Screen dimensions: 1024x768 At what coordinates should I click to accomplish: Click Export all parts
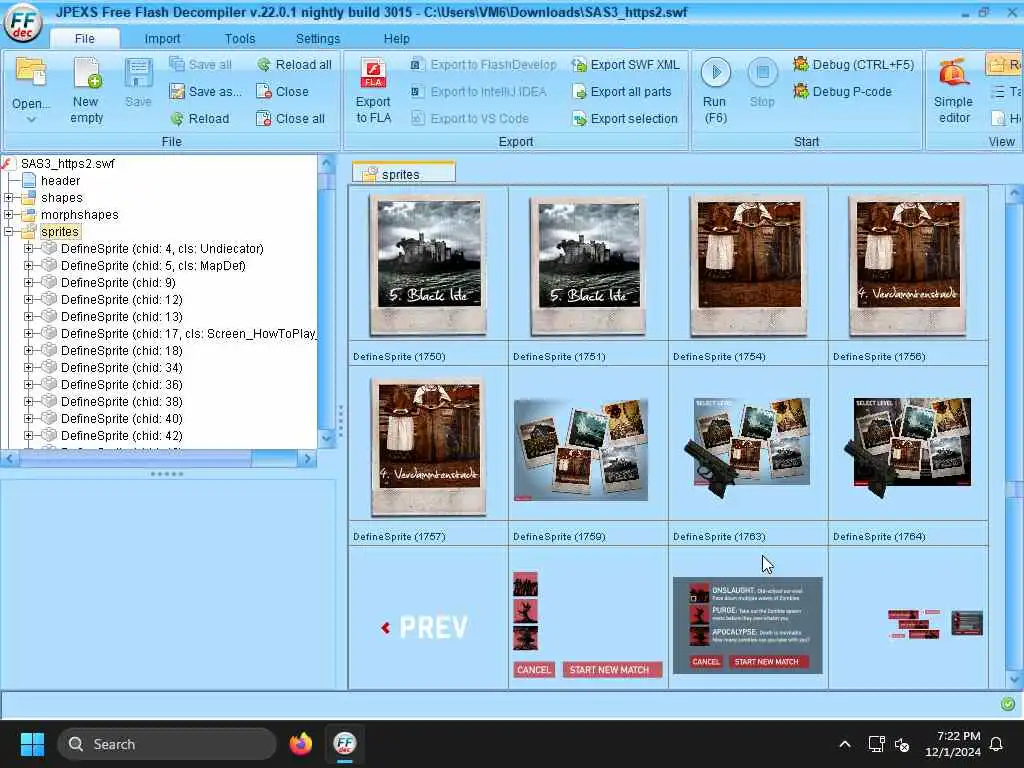pyautogui.click(x=621, y=91)
